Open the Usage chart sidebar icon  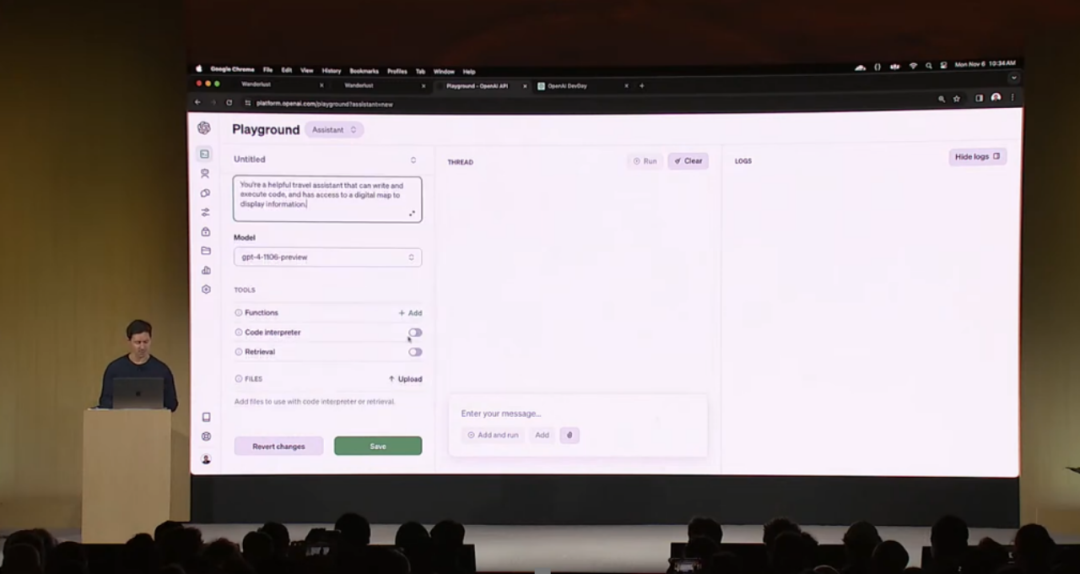pos(205,270)
